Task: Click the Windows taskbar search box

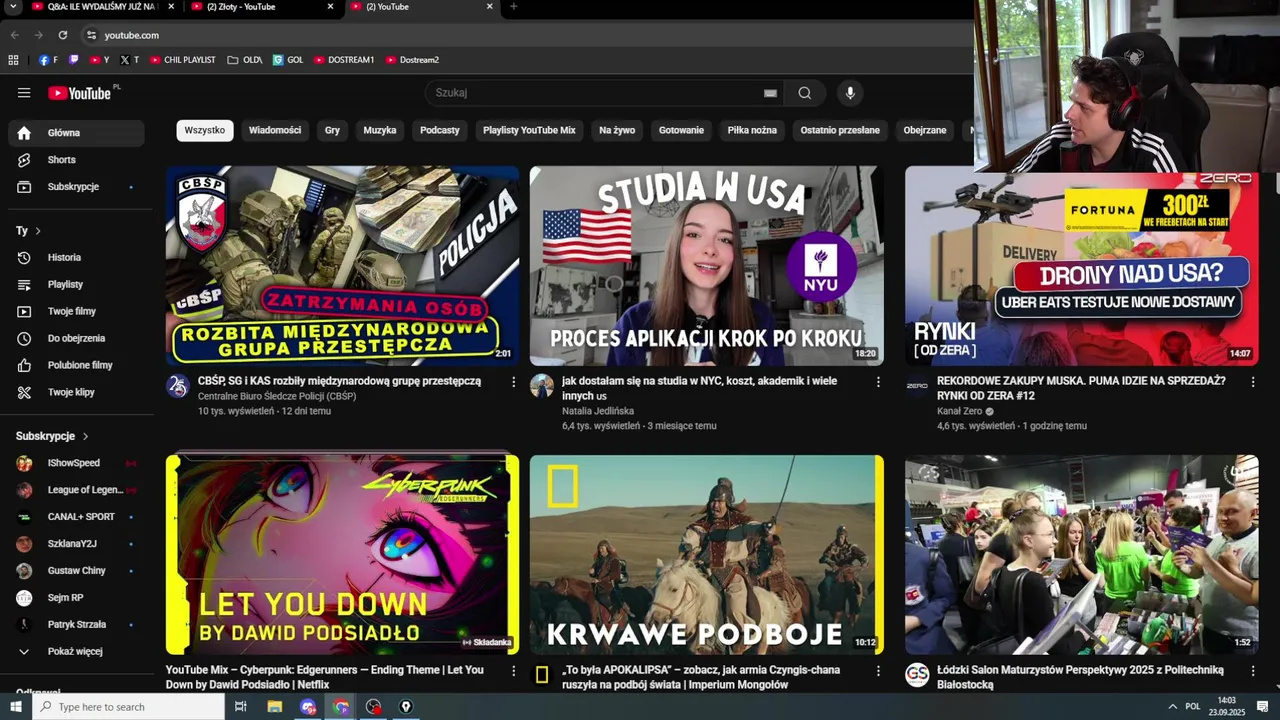Action: tap(128, 707)
